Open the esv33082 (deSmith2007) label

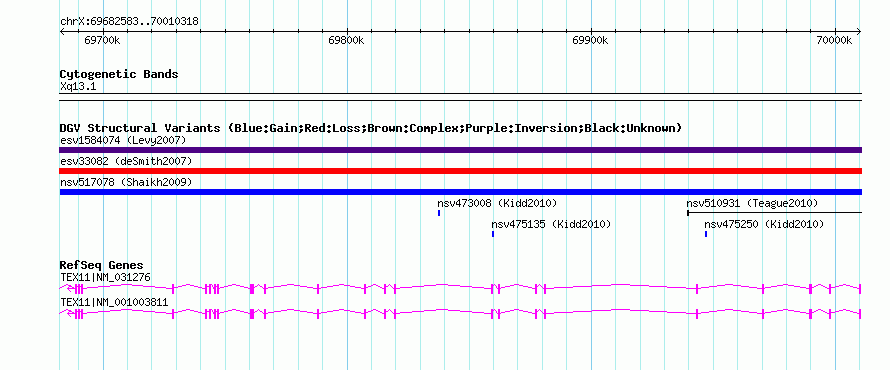tap(126, 161)
